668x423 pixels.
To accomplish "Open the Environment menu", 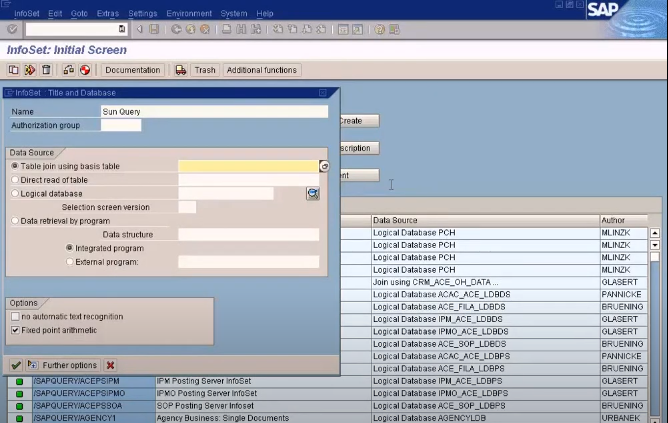I will pyautogui.click(x=189, y=14).
